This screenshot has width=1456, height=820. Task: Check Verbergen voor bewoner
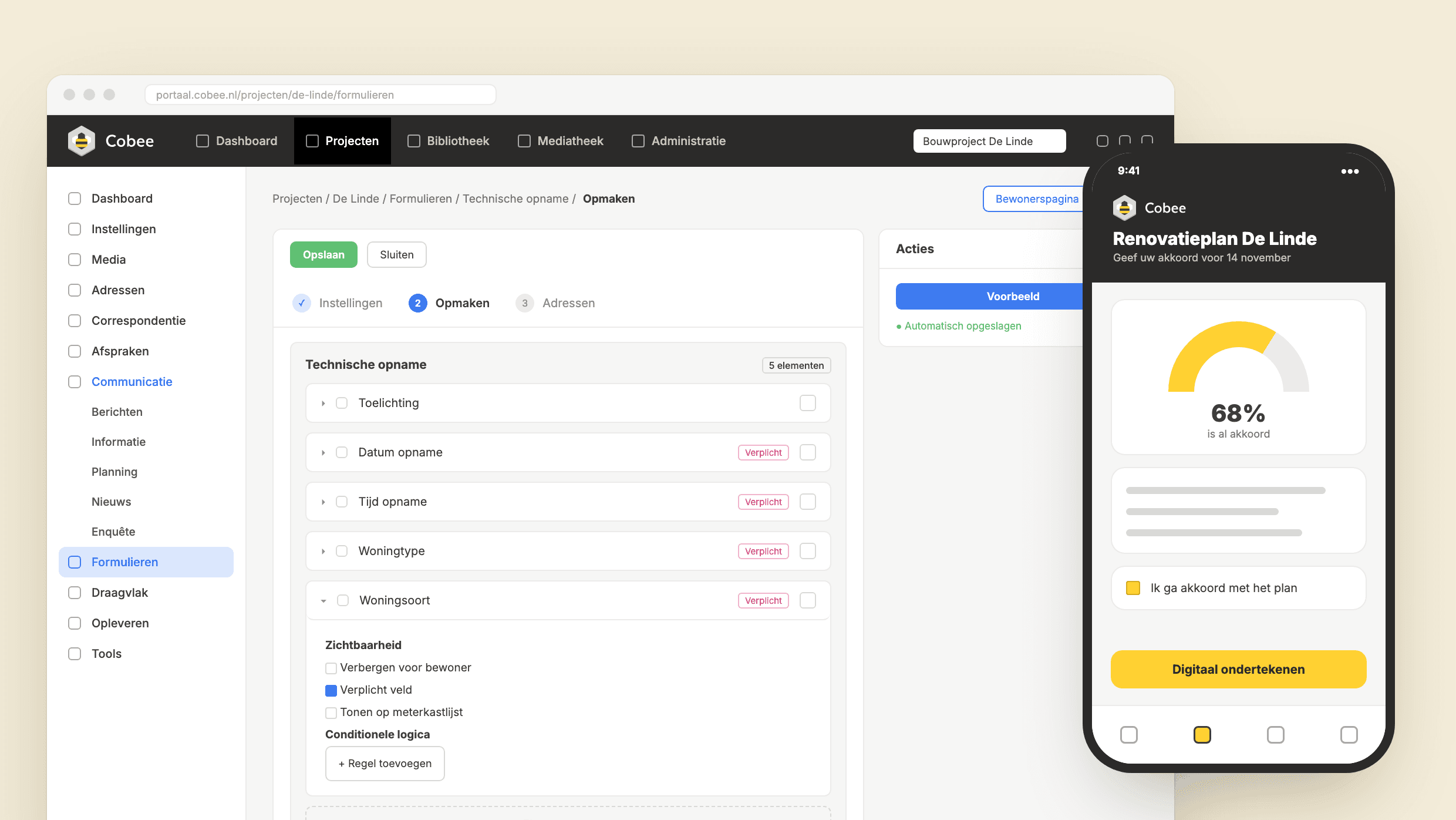coord(331,668)
